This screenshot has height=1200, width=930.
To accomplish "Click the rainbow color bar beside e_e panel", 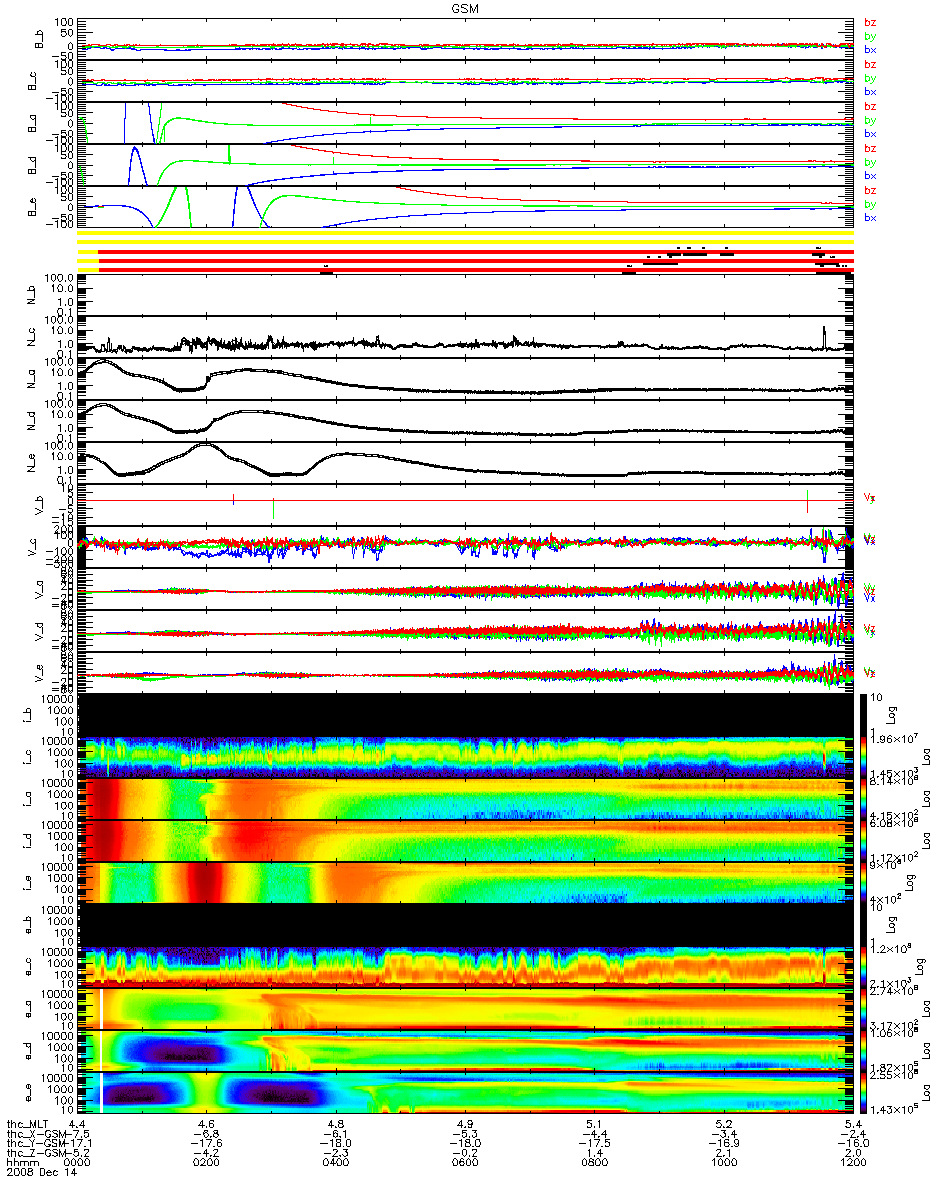I will click(x=865, y=1092).
